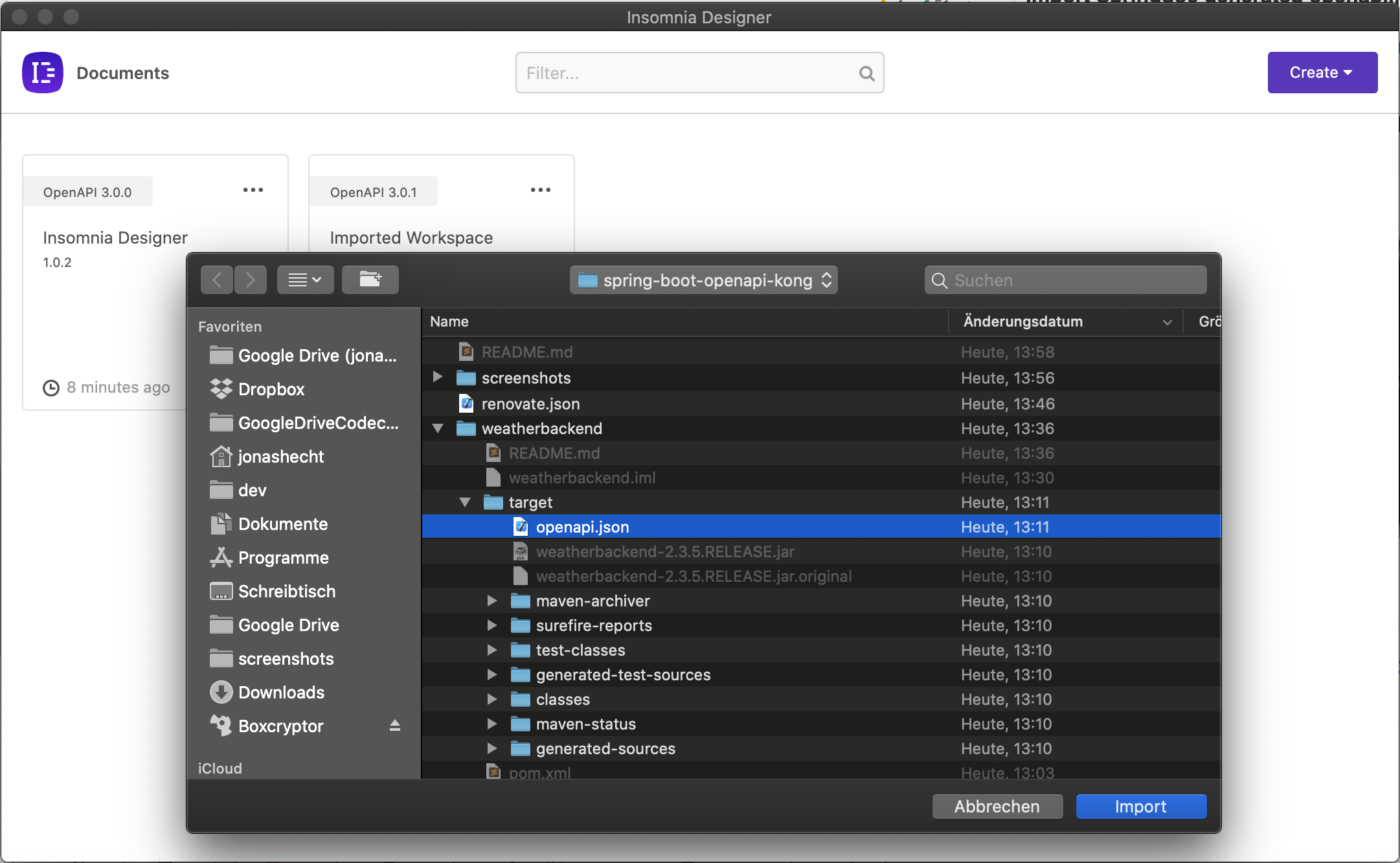Click the Create button in Documents view
This screenshot has height=863, width=1400.
click(x=1319, y=71)
